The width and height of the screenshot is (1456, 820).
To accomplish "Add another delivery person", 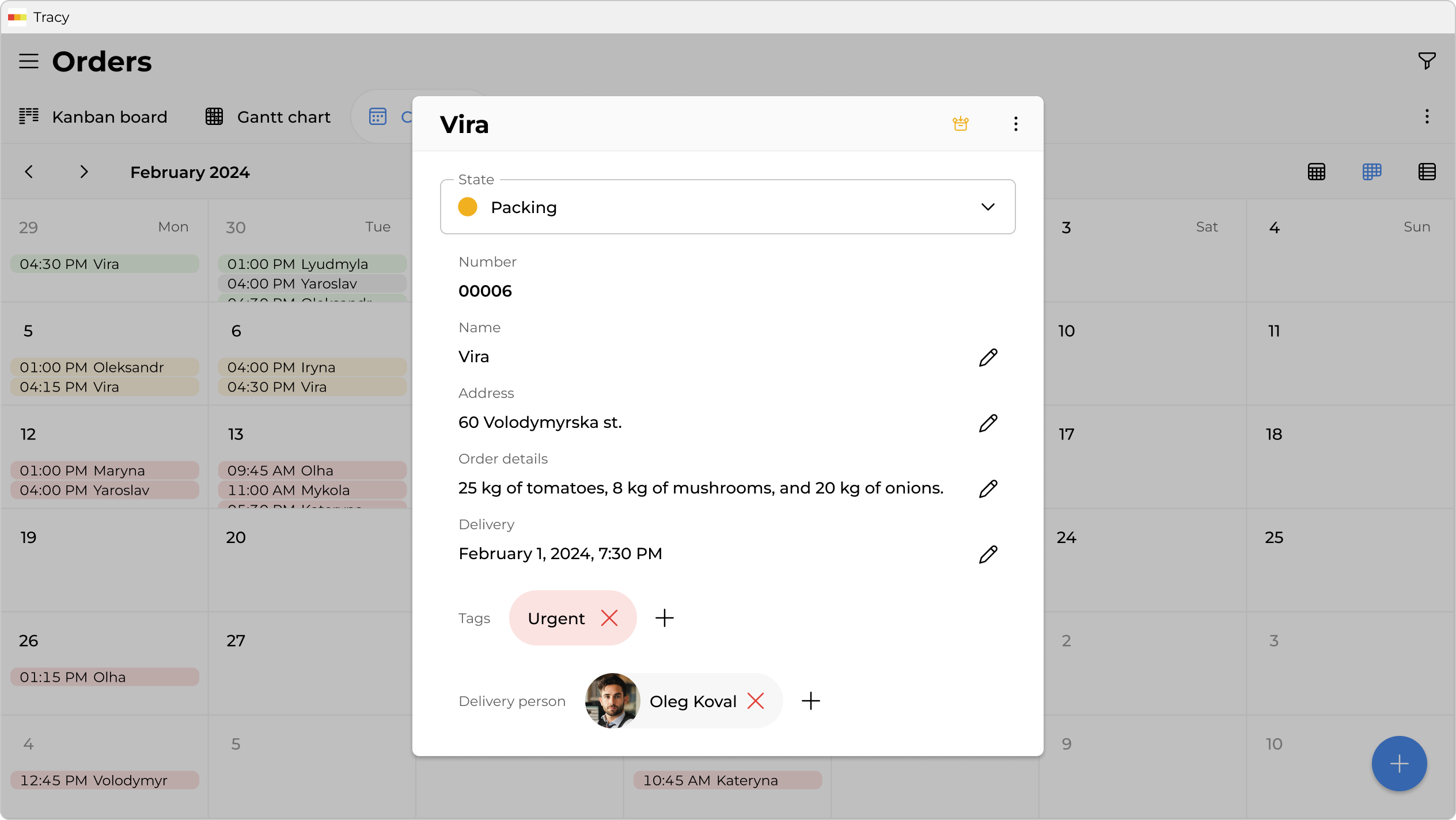I will coord(810,701).
